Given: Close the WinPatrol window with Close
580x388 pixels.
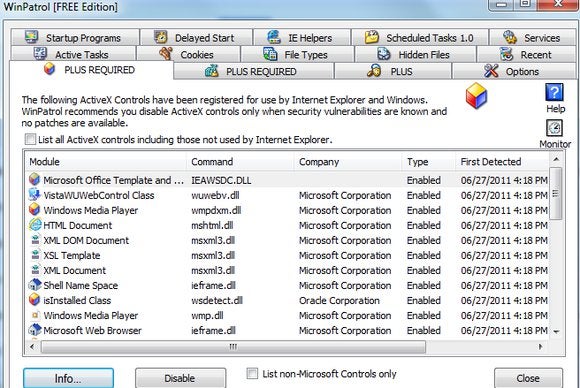Looking at the screenshot, I should click(x=528, y=378).
